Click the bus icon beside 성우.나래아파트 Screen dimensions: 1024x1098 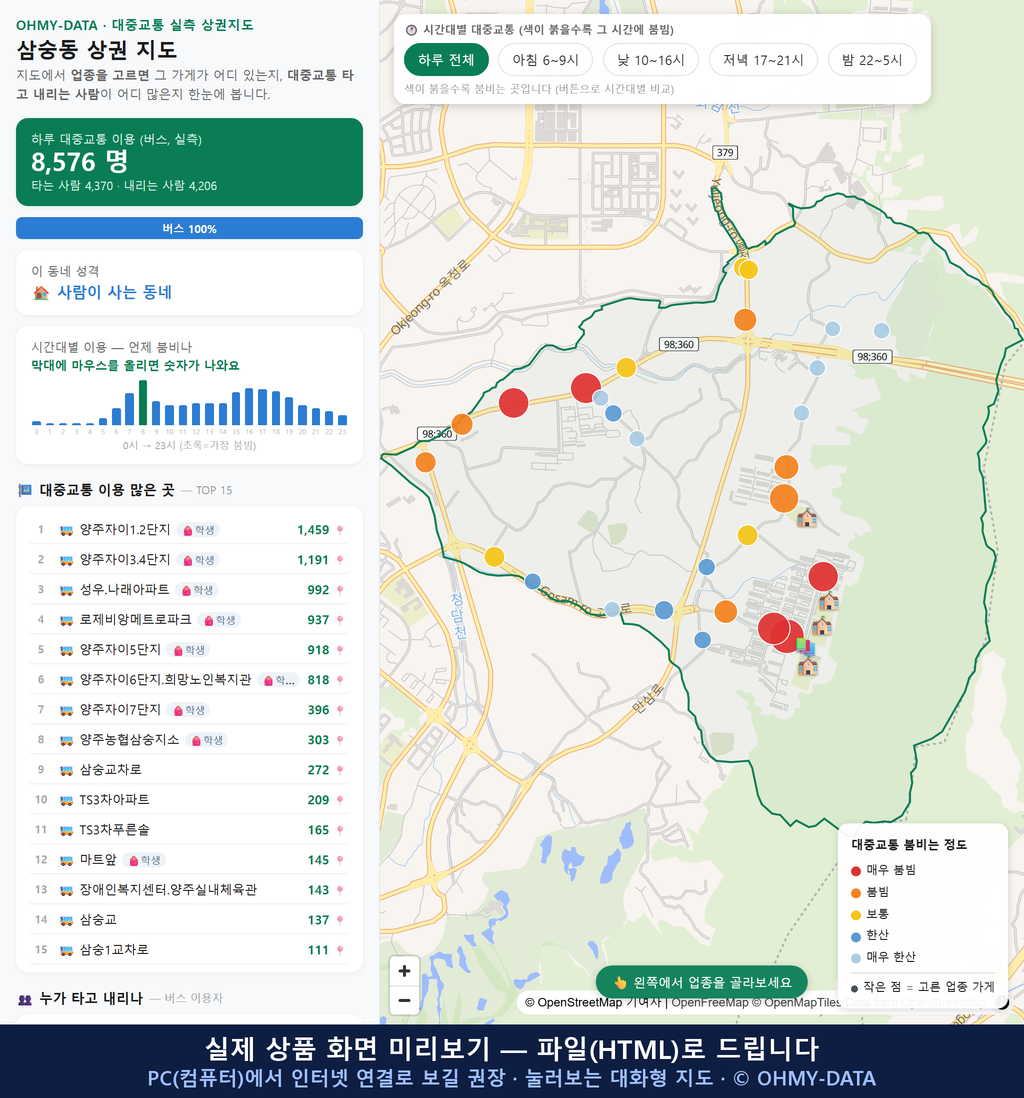67,590
